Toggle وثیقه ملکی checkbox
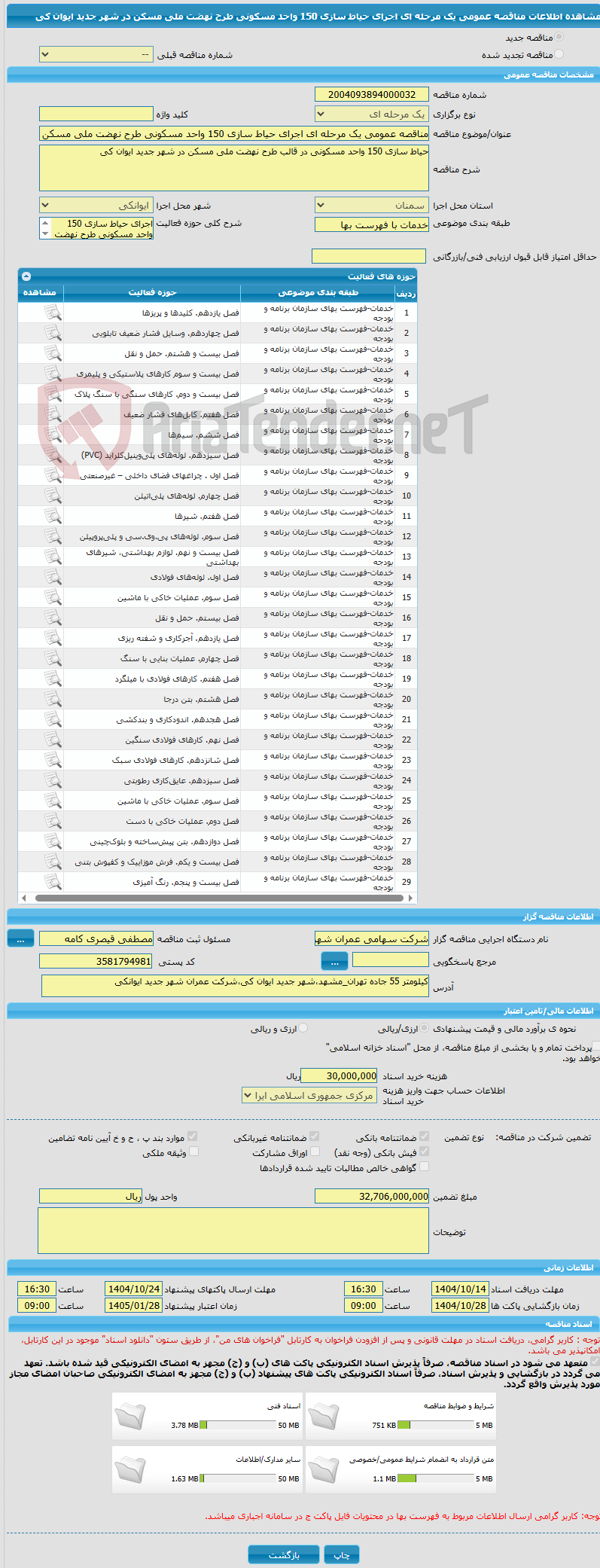The image size is (600, 1568). point(193,1152)
